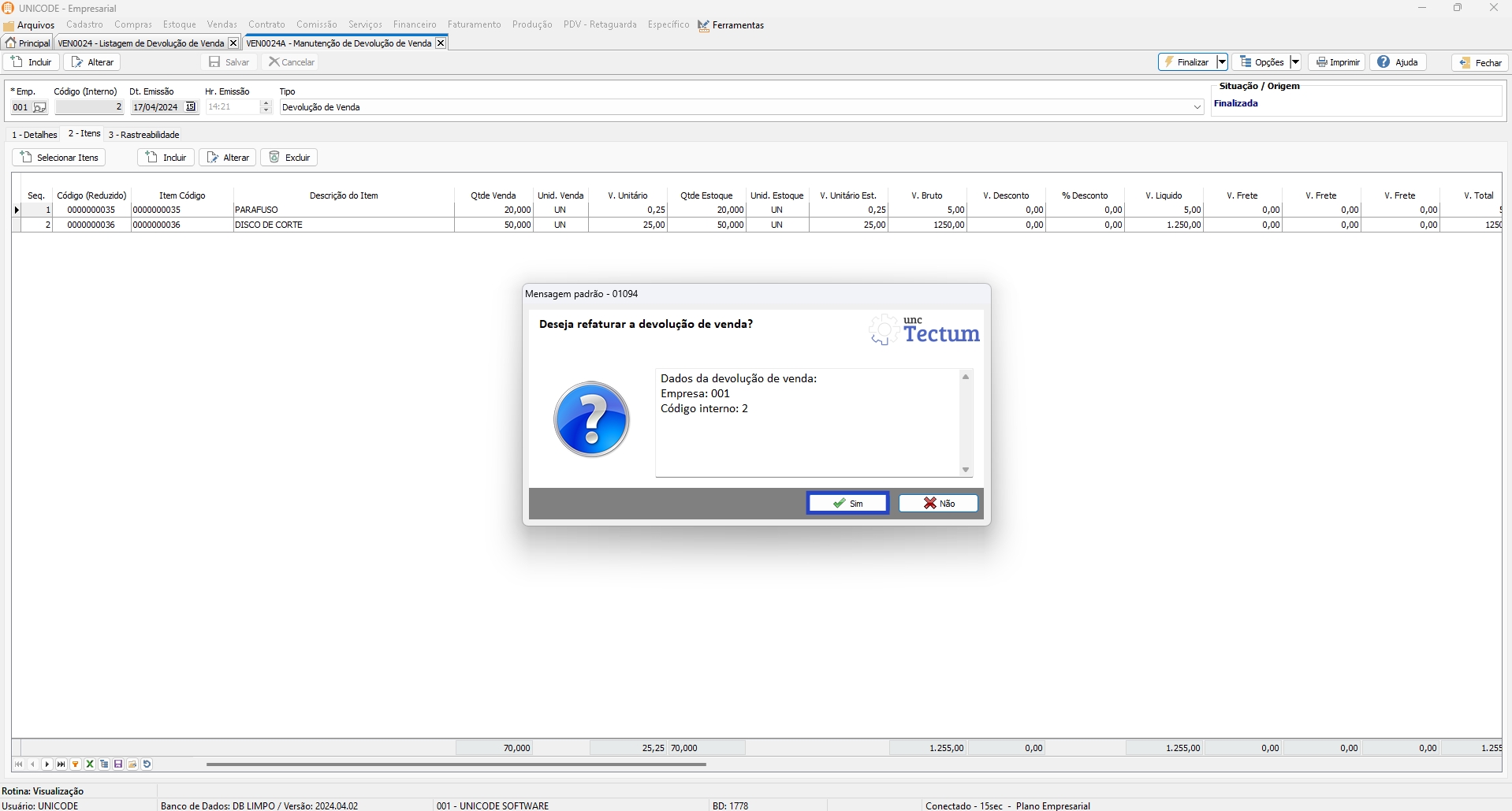Open the Finalizar dropdown arrow

(1221, 62)
